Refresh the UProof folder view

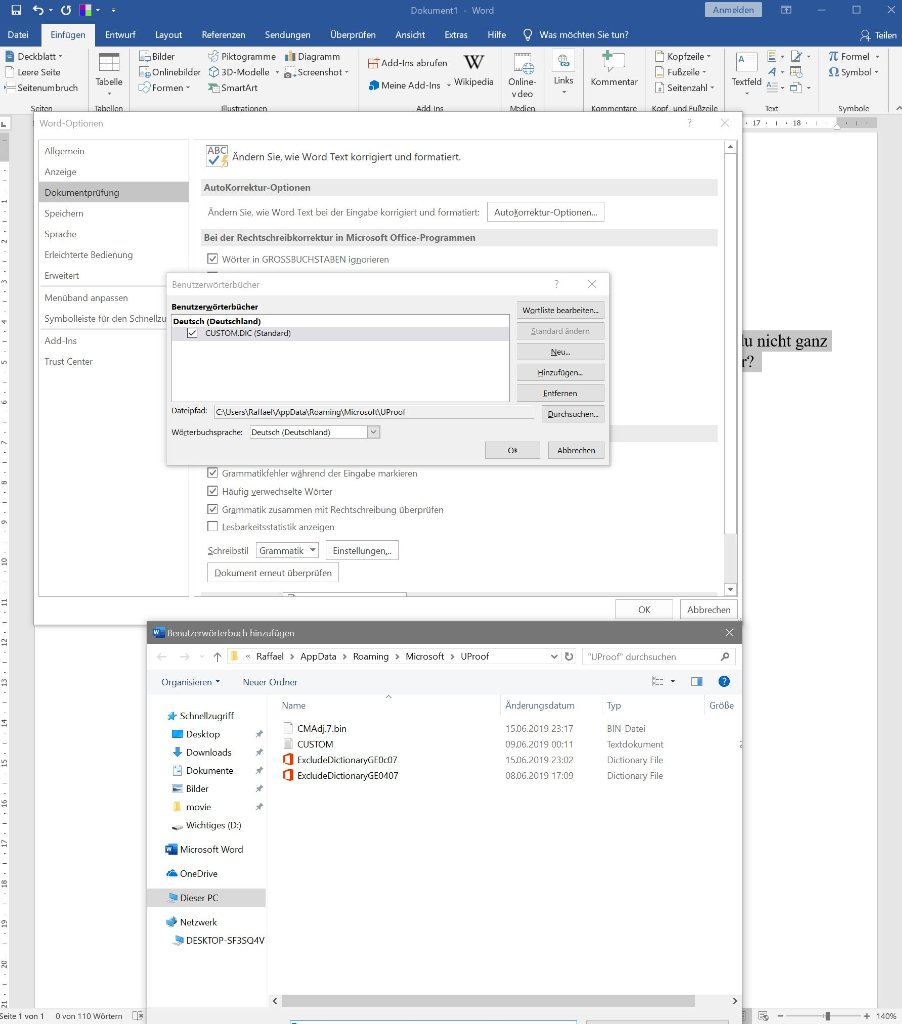pyautogui.click(x=569, y=656)
